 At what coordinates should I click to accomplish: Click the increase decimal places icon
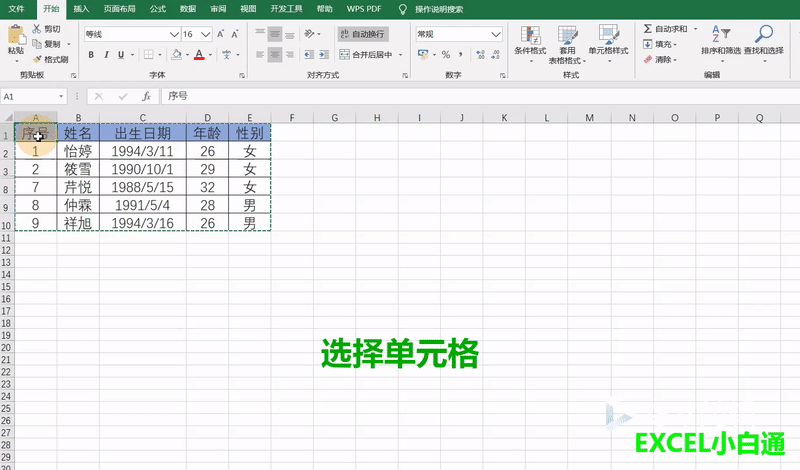coord(480,55)
